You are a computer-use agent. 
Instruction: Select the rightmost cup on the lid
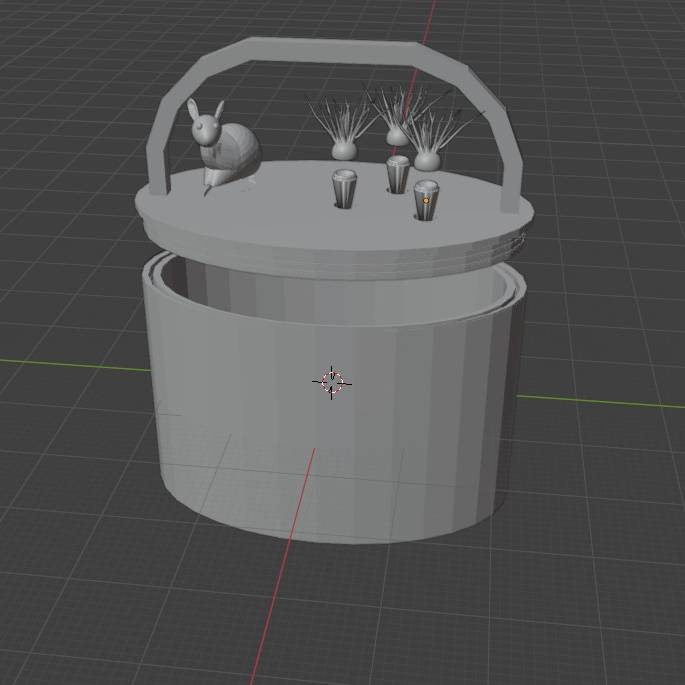click(x=426, y=205)
